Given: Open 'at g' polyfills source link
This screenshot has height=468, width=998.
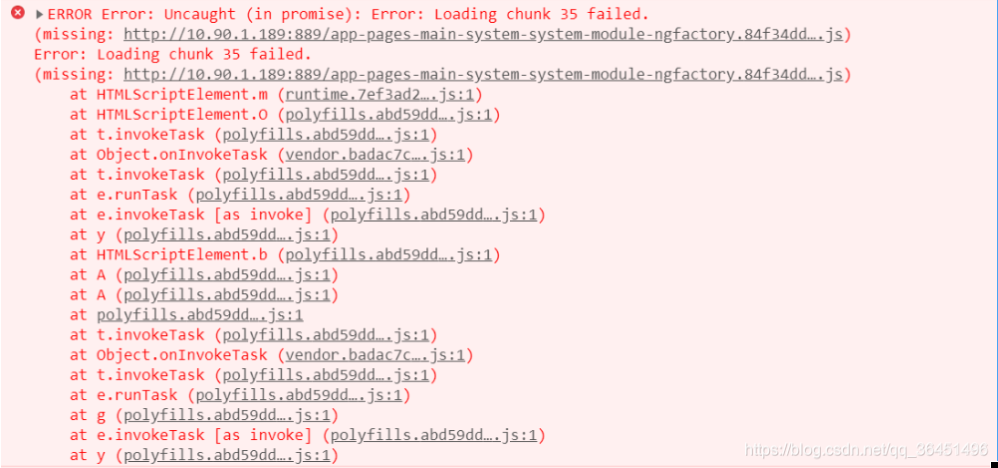Looking at the screenshot, I should point(227,415).
